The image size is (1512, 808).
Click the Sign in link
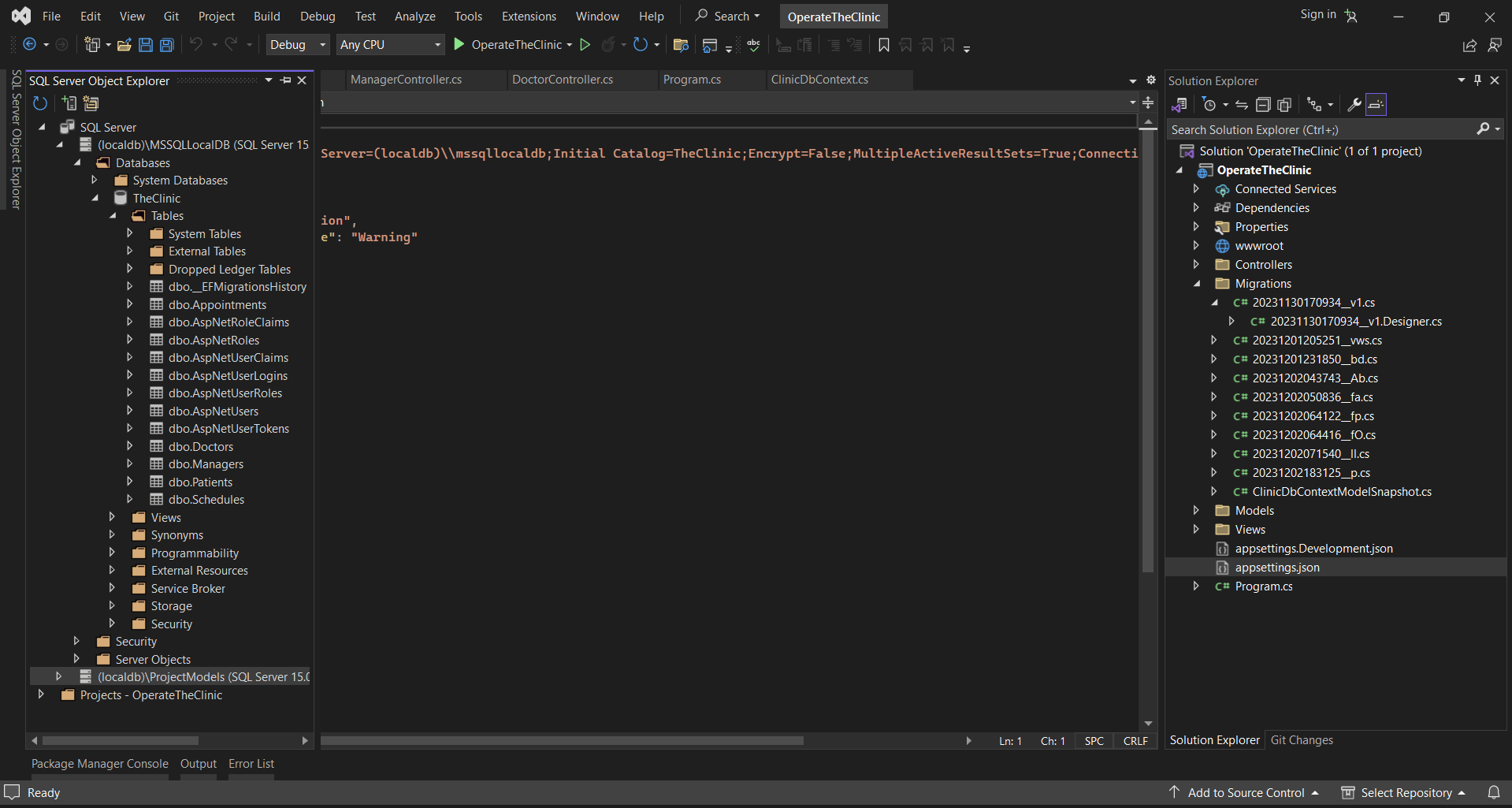point(1317,14)
